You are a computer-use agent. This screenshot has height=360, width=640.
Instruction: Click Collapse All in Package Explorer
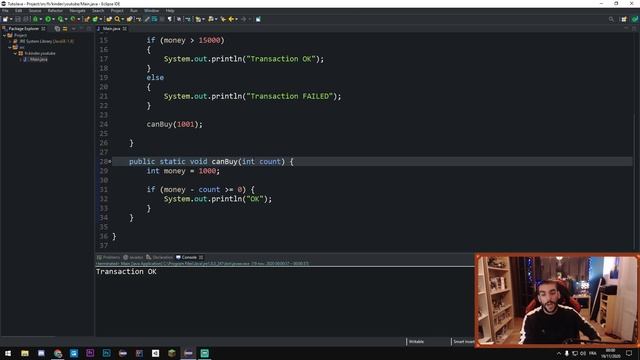coord(58,29)
